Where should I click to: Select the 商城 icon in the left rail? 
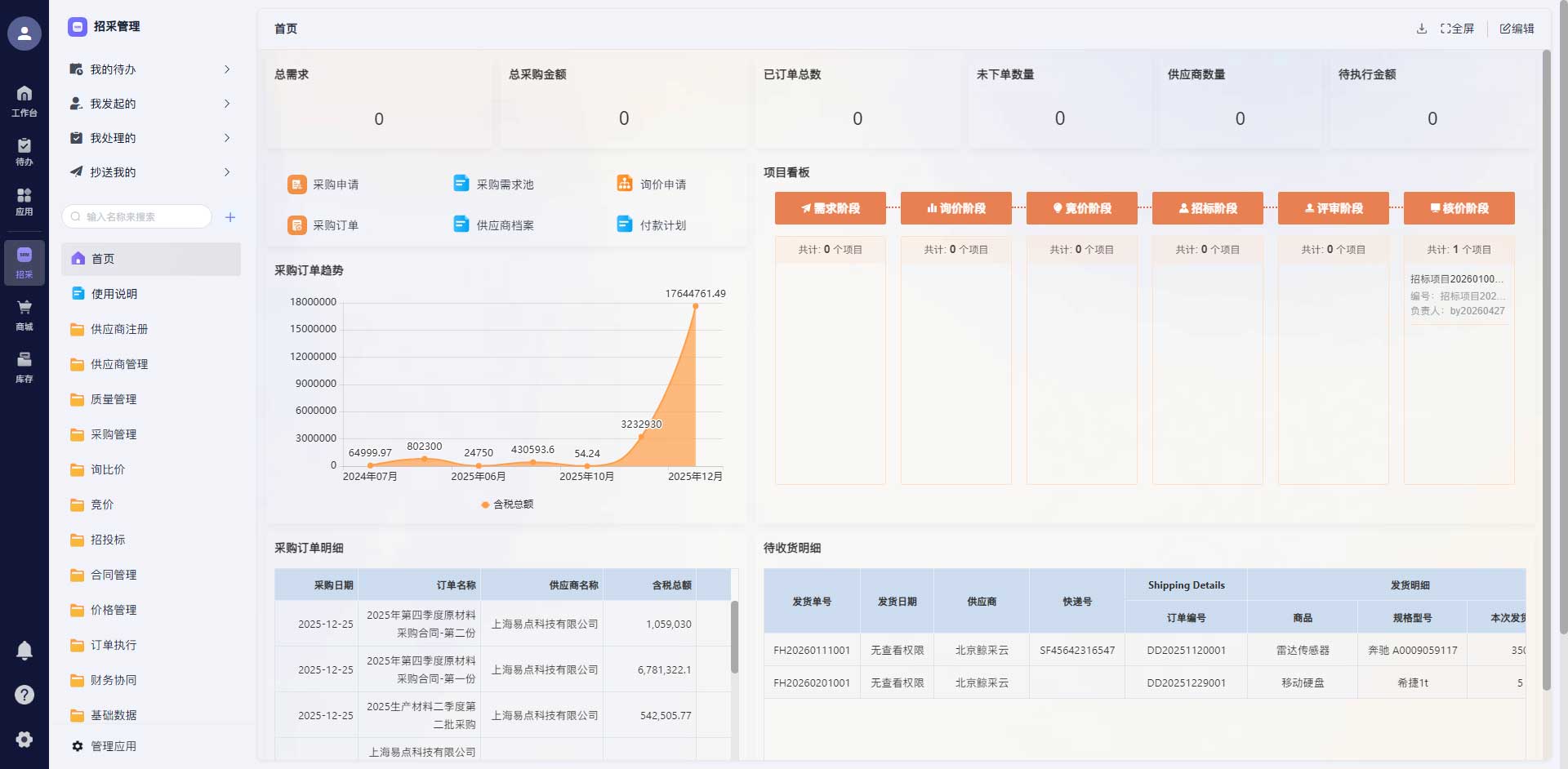[24, 314]
